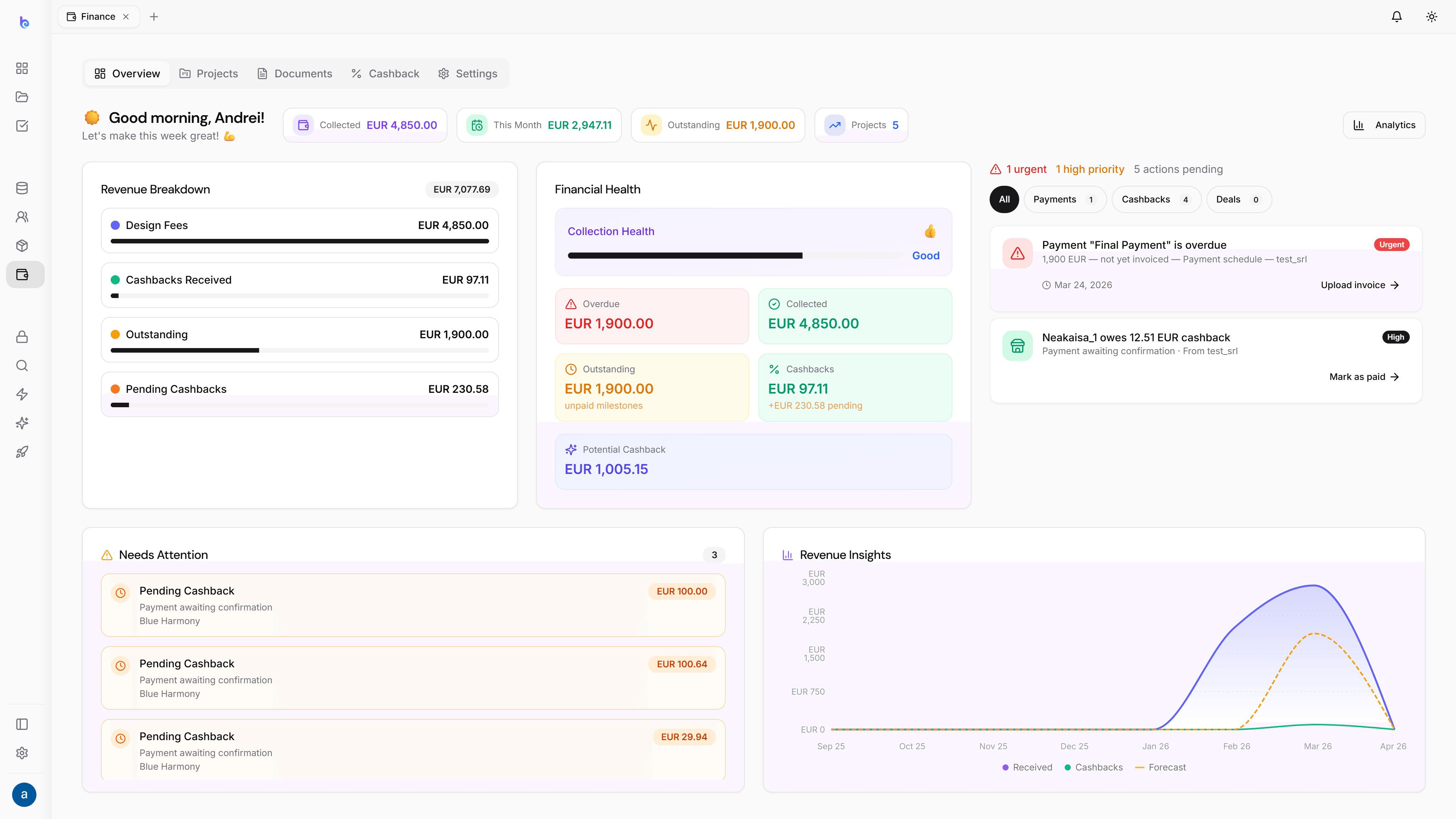This screenshot has height=819, width=1456.
Task: Toggle the sidebar panel layout icon
Action: (22, 724)
